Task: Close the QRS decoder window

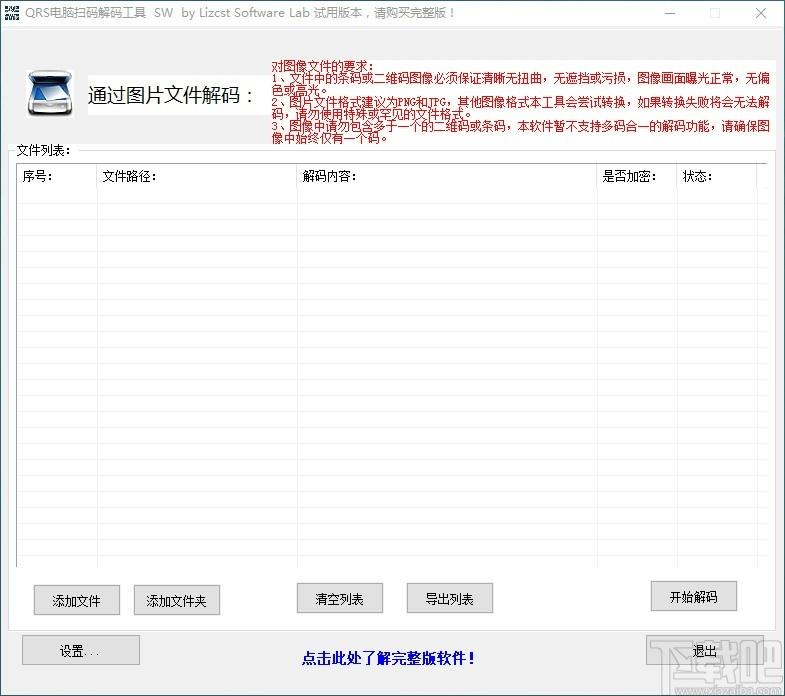Action: point(760,14)
